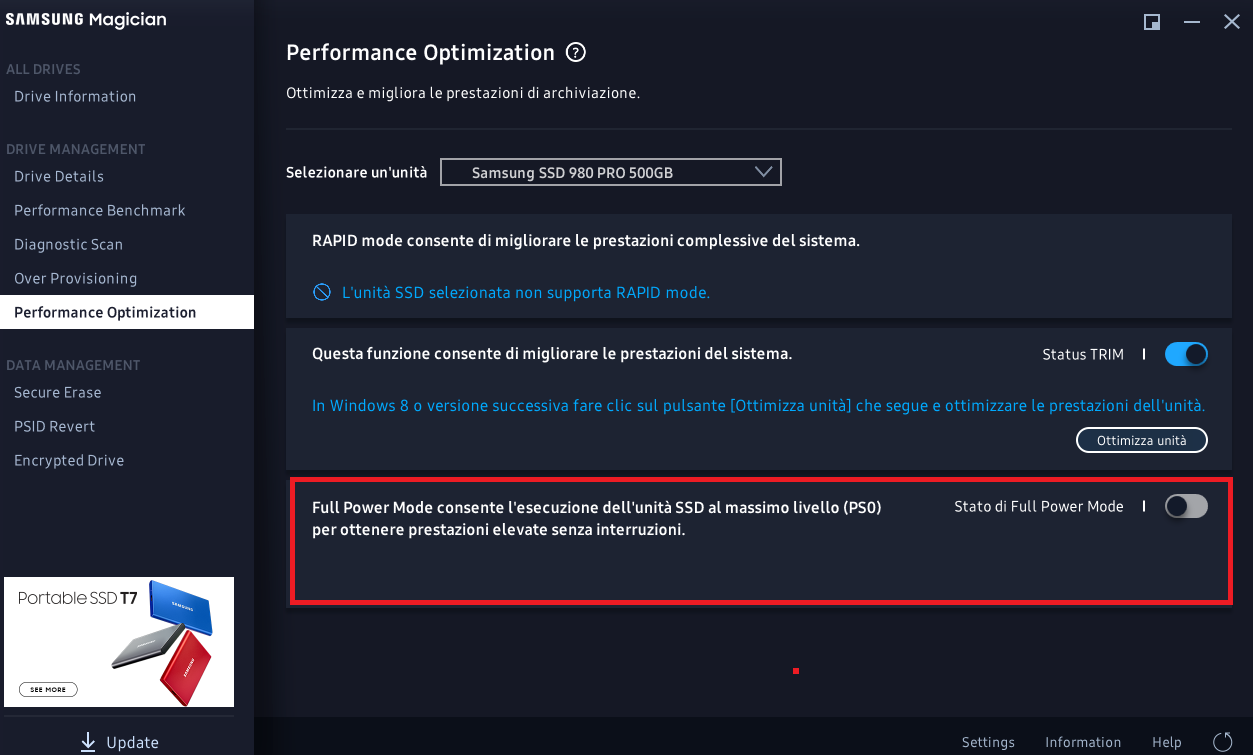1256x755 pixels.
Task: Go to Encrypted Drive section
Action: (69, 460)
